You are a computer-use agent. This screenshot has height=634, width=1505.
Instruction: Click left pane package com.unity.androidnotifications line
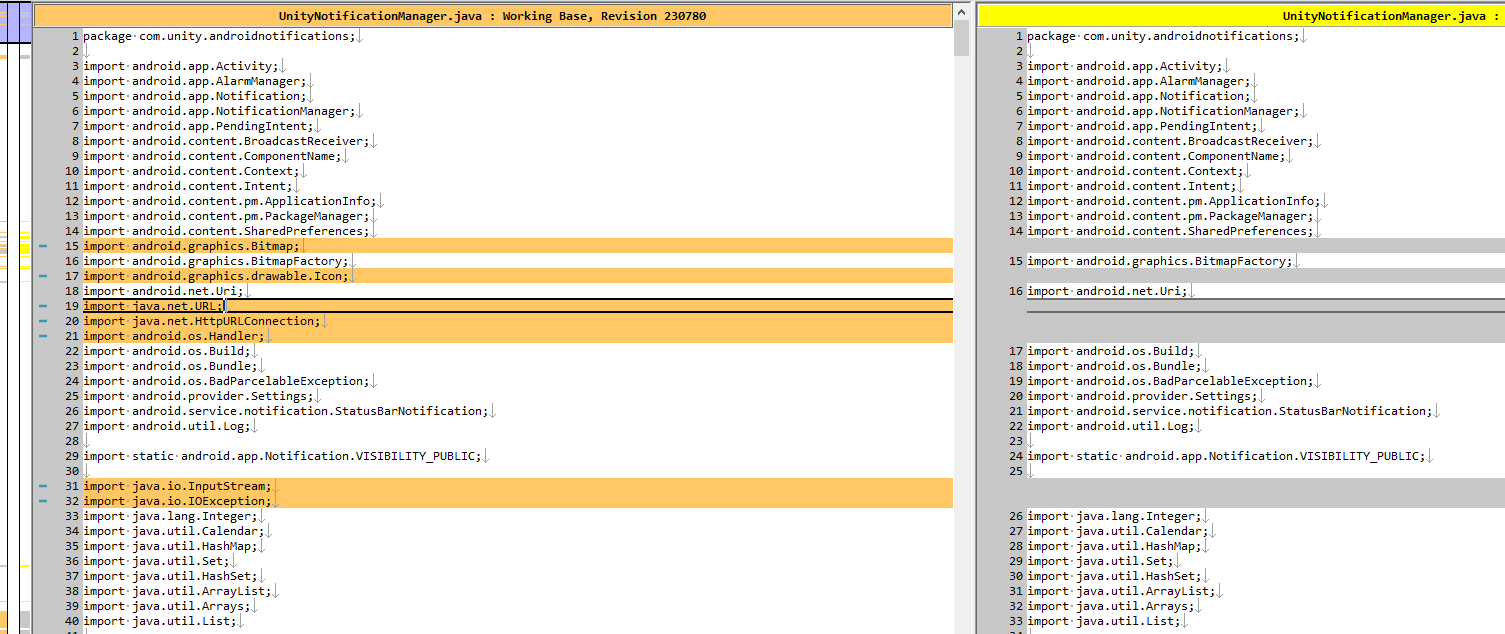click(x=219, y=36)
